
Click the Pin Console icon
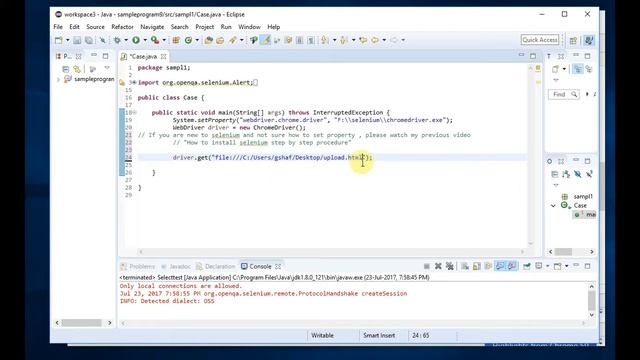pos(527,266)
